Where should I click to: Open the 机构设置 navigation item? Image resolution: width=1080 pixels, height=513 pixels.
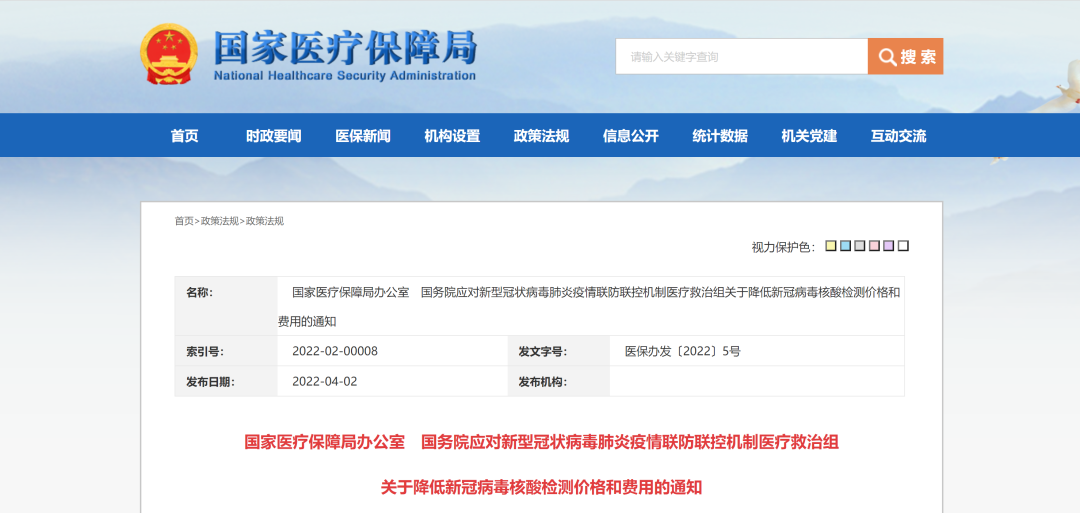452,136
